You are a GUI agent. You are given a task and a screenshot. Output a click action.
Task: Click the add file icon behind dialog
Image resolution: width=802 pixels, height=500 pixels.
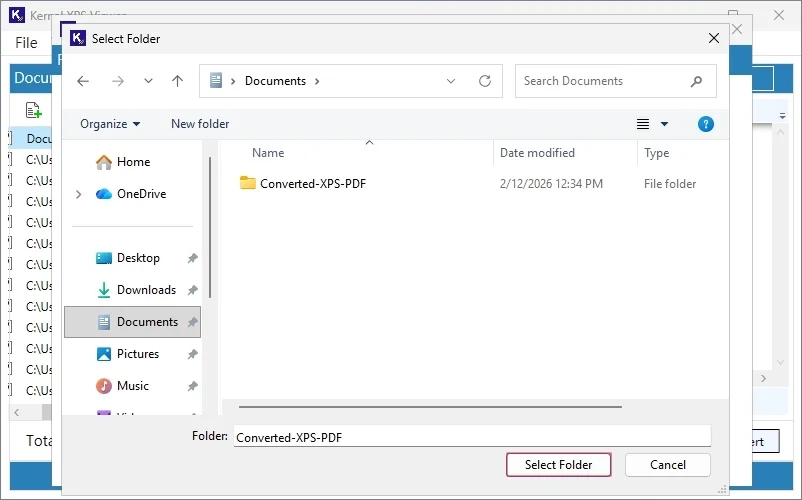pos(33,110)
